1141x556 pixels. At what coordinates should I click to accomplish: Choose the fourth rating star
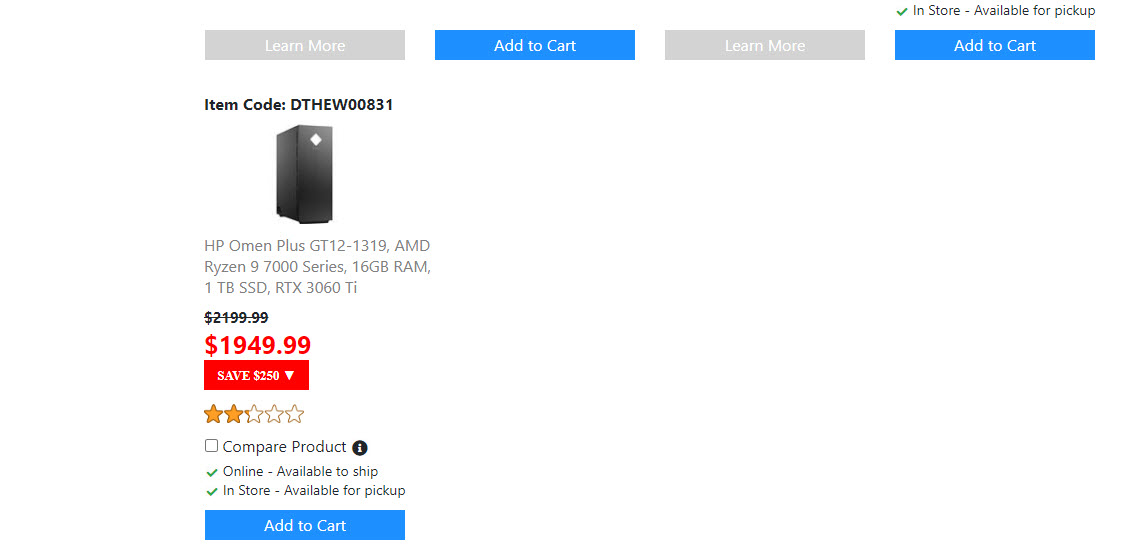pyautogui.click(x=274, y=414)
